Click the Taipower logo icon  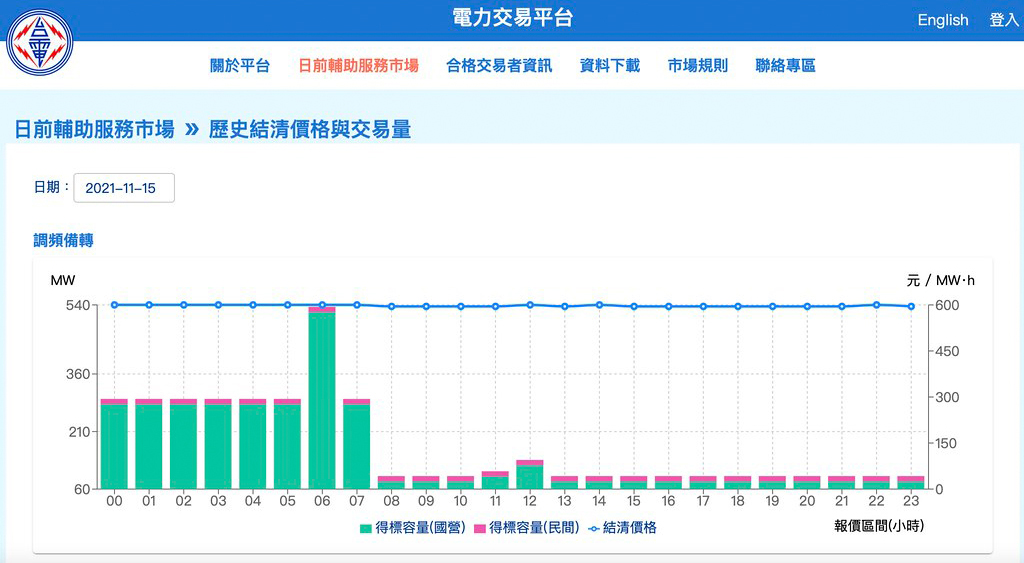[40, 44]
